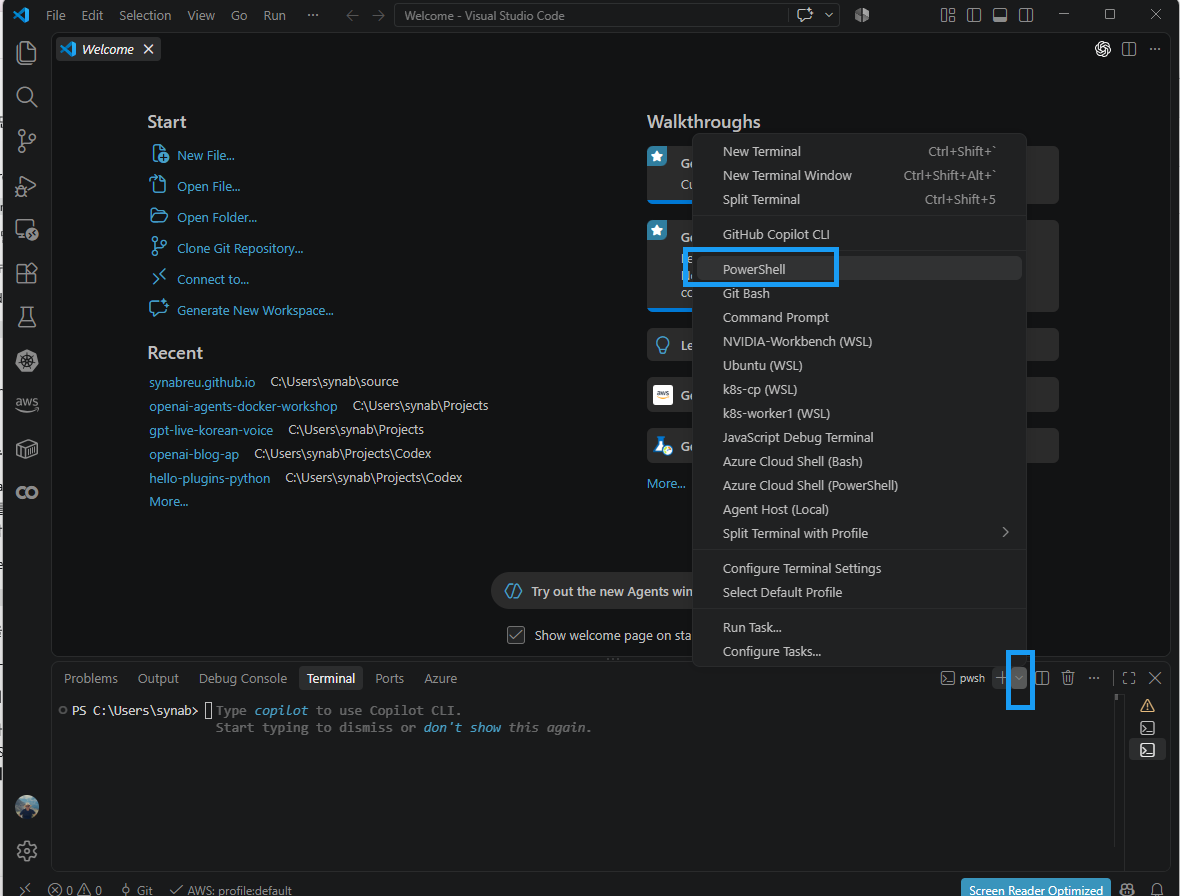Screen dimensions: 1180x896
Task: Open notifications bell in status bar
Action: point(1157,890)
